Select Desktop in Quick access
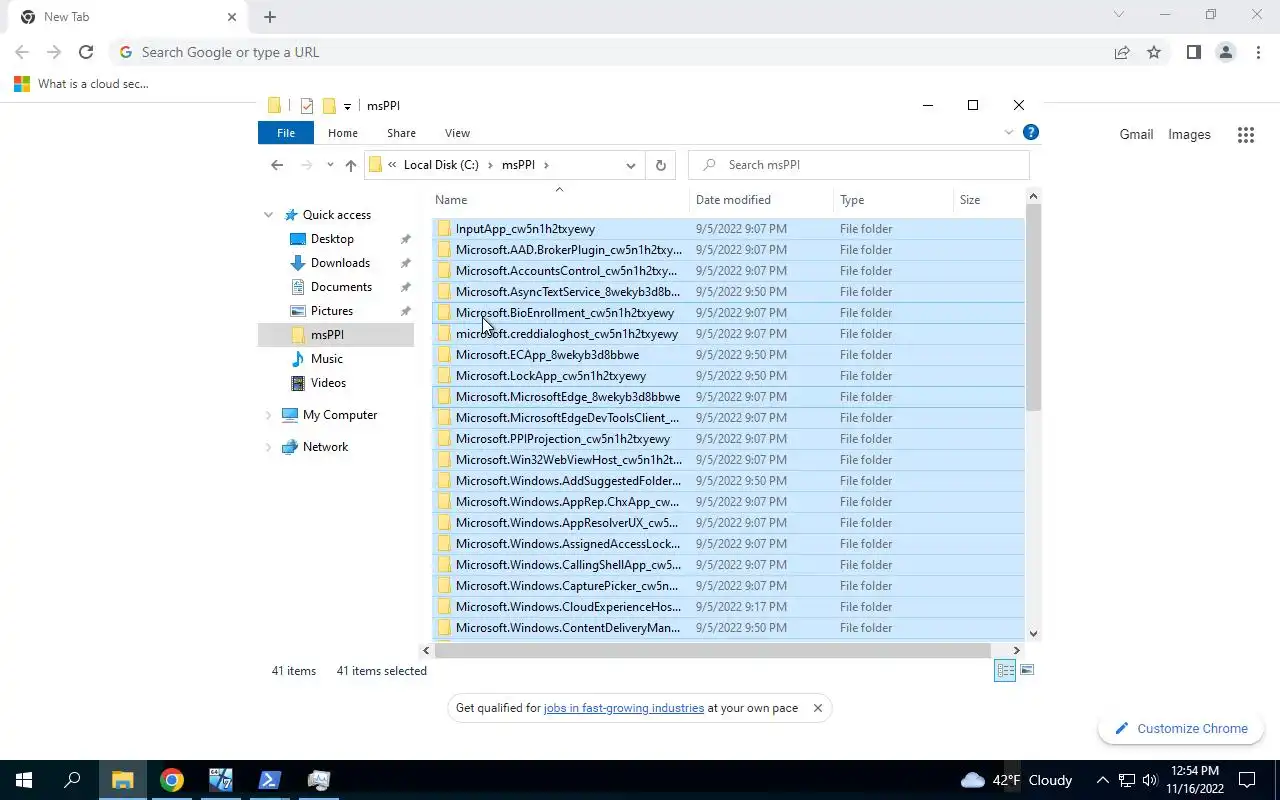Screen dimensions: 1280x800 tap(332, 239)
